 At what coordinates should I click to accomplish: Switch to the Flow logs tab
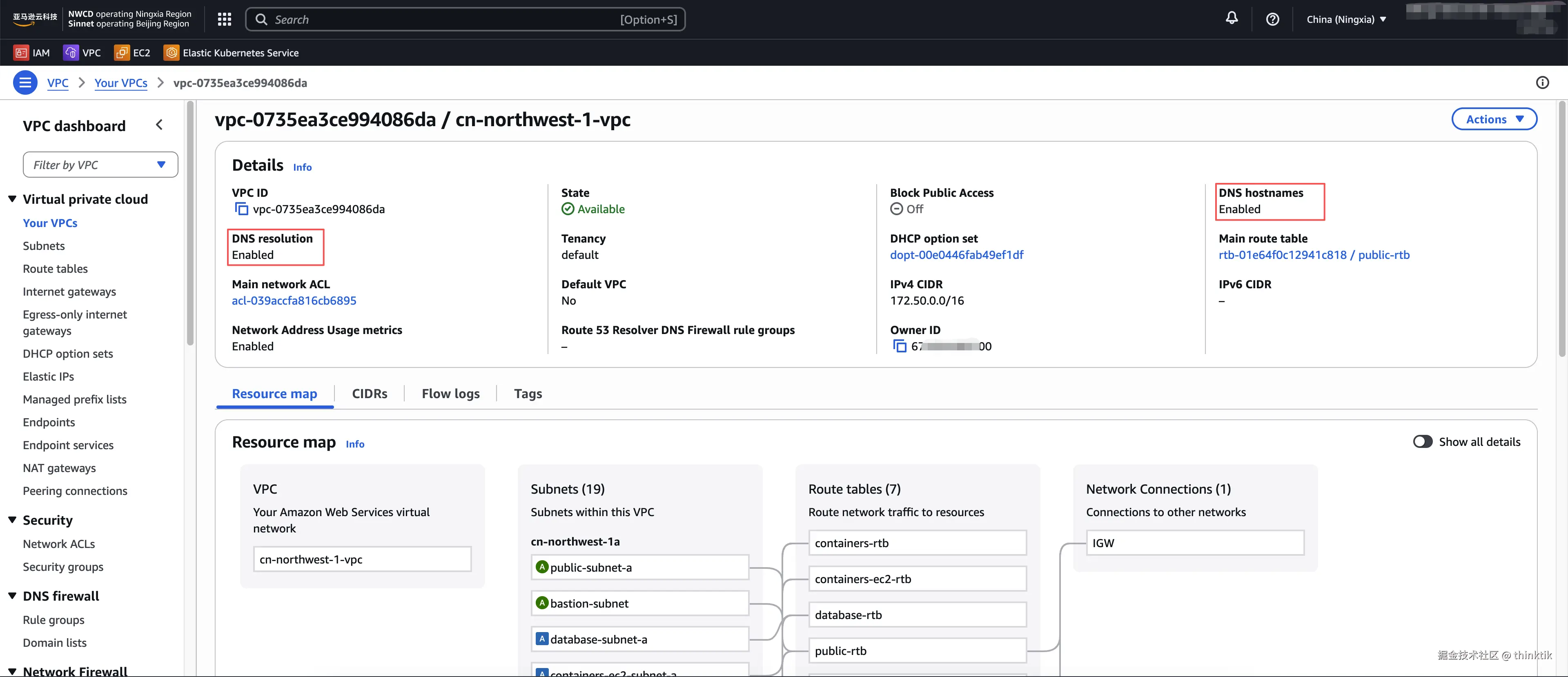450,394
